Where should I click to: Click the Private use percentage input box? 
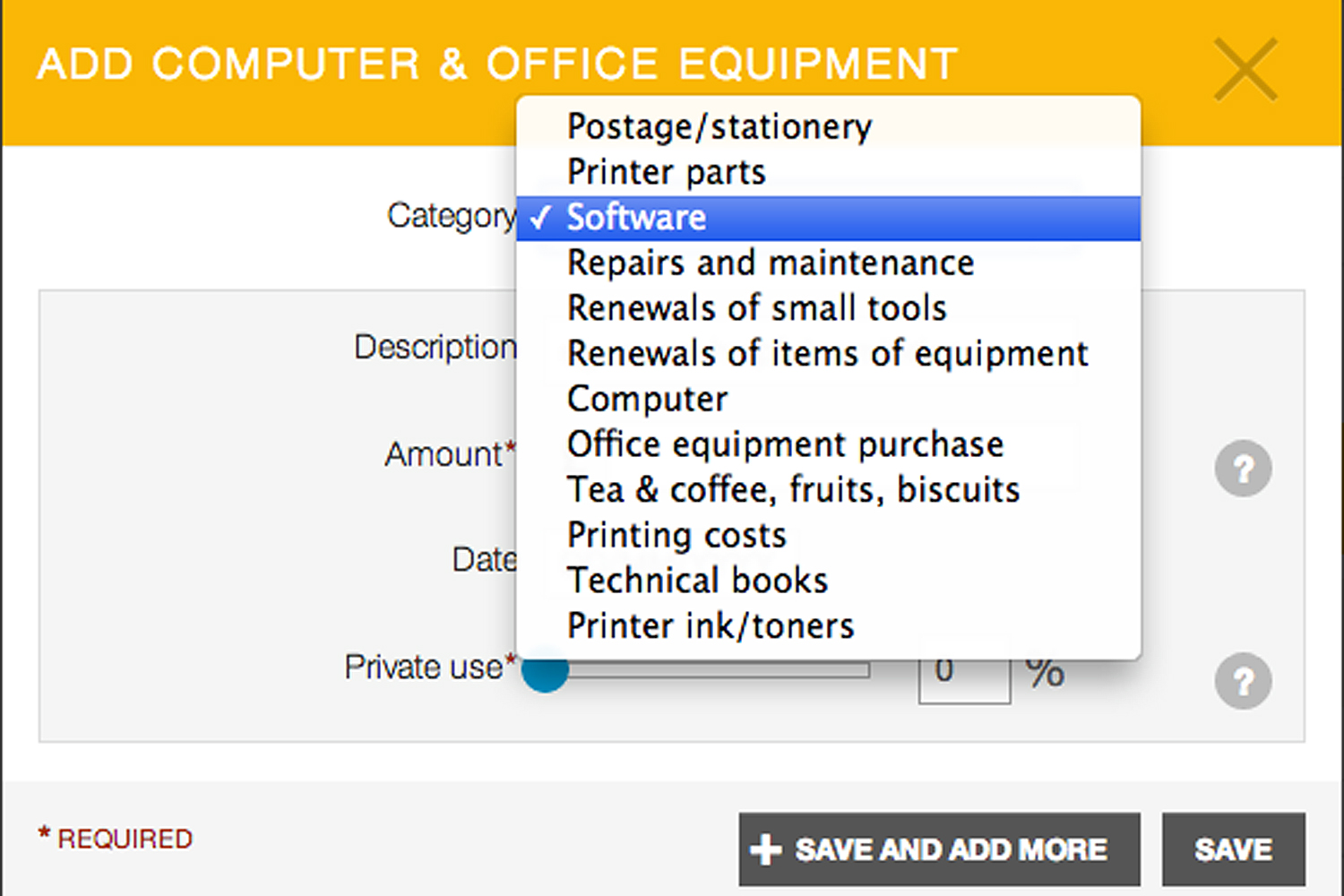(962, 678)
